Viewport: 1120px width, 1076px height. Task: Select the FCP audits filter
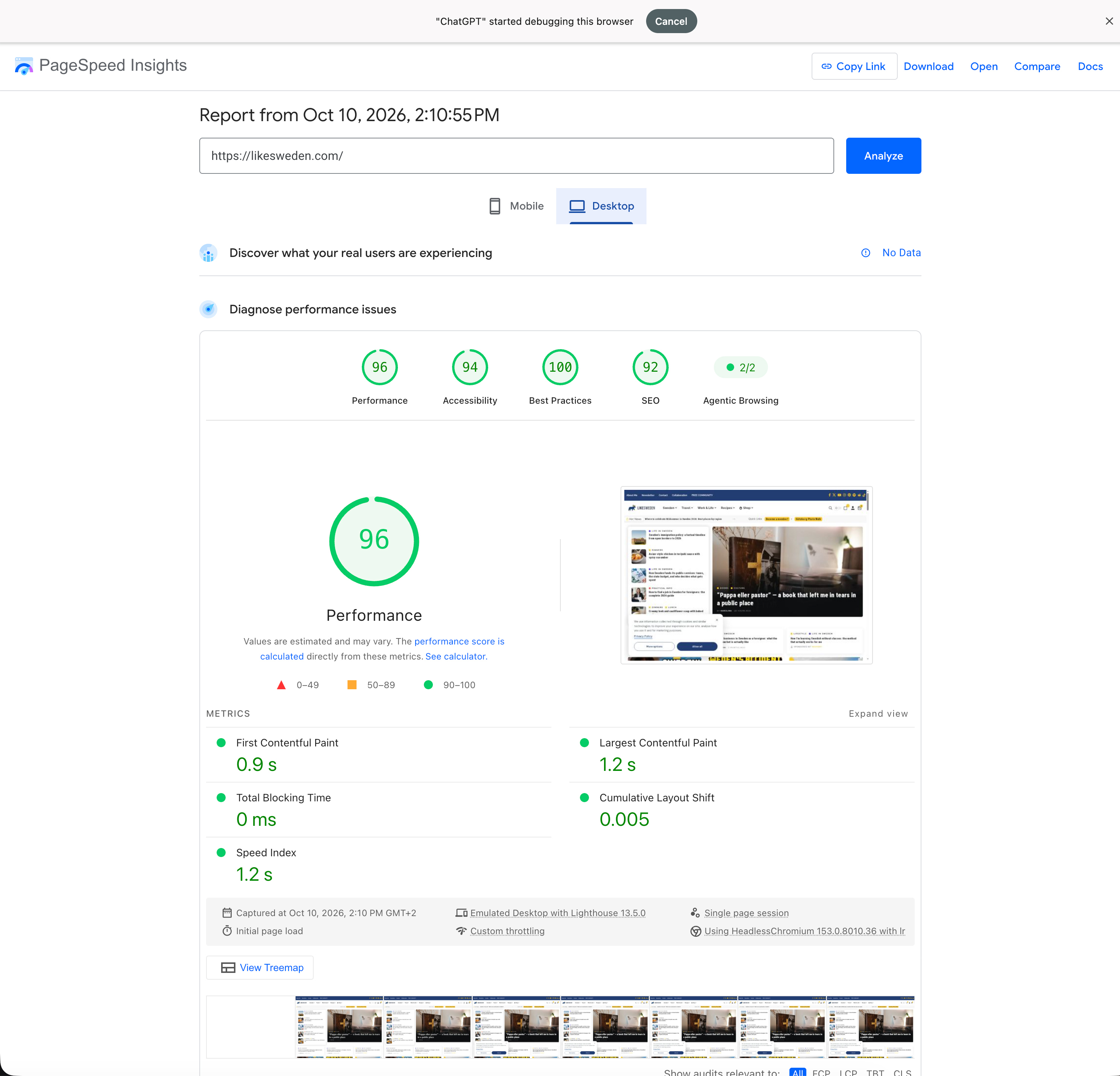pos(821,1072)
